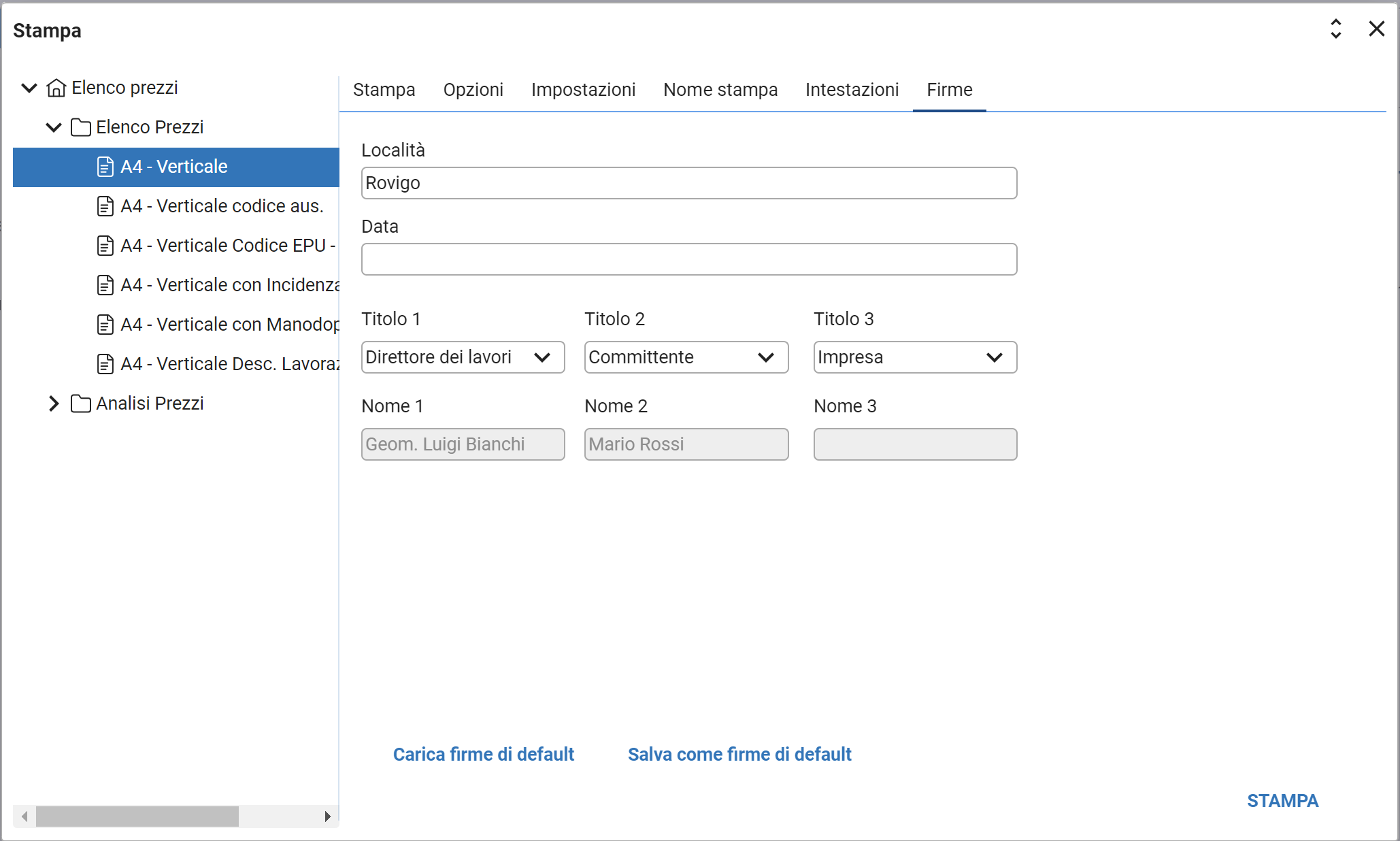Open the Titolo 2 Committente dropdown

tap(686, 357)
